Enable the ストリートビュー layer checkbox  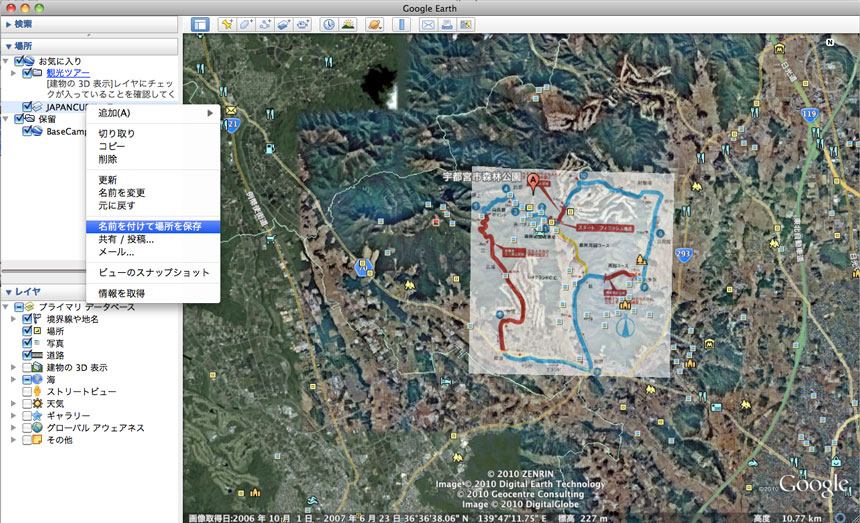pos(27,391)
